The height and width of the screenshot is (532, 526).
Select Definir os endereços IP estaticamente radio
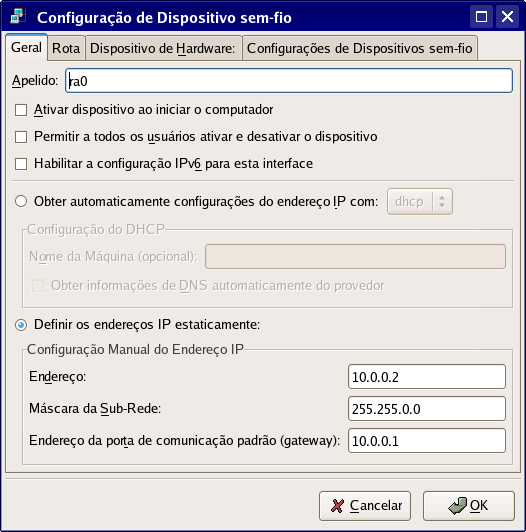[x=21, y=325]
